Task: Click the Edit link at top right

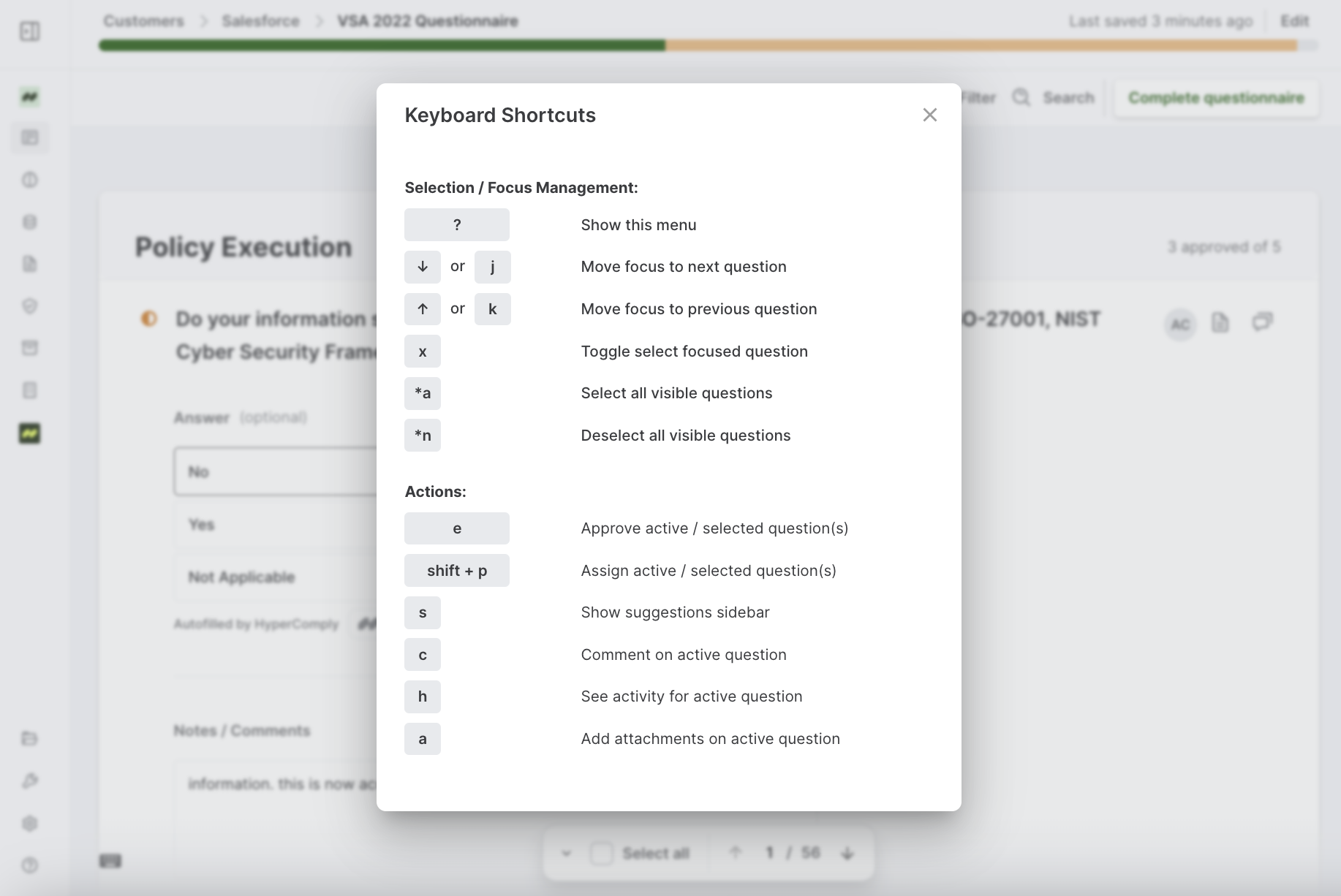Action: point(1294,21)
